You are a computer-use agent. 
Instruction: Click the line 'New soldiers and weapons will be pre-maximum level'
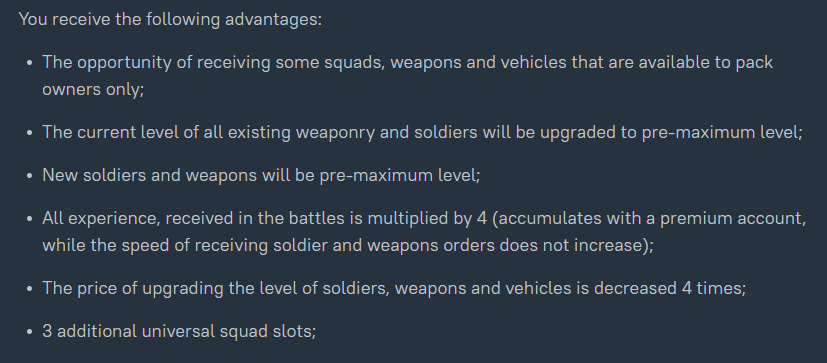click(261, 175)
